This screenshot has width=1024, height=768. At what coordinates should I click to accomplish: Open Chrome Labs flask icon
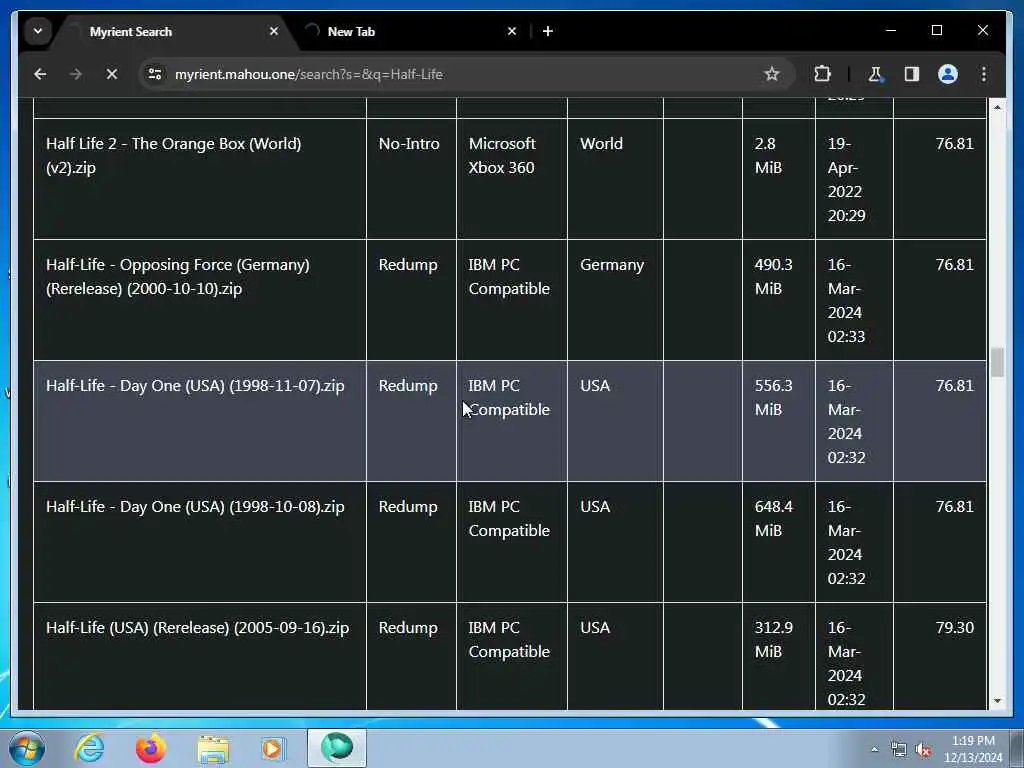pos(875,74)
